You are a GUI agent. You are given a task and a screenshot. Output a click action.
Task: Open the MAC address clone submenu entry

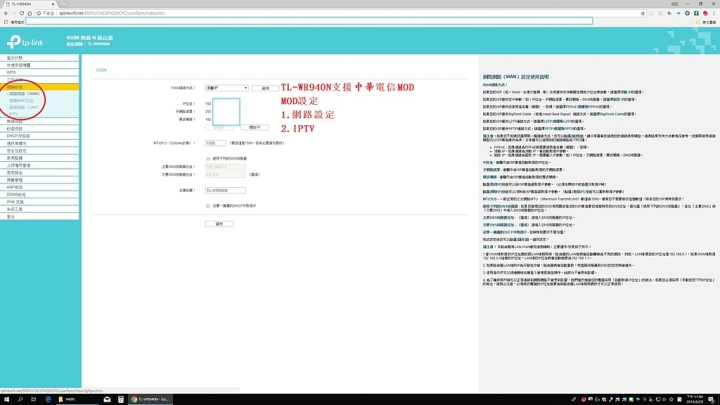coord(21,101)
